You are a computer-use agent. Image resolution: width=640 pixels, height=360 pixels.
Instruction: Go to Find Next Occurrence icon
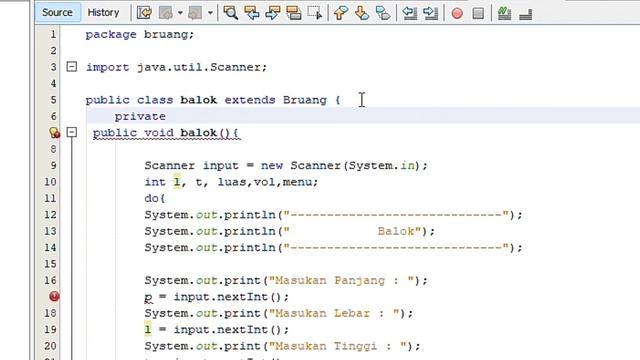click(x=273, y=13)
